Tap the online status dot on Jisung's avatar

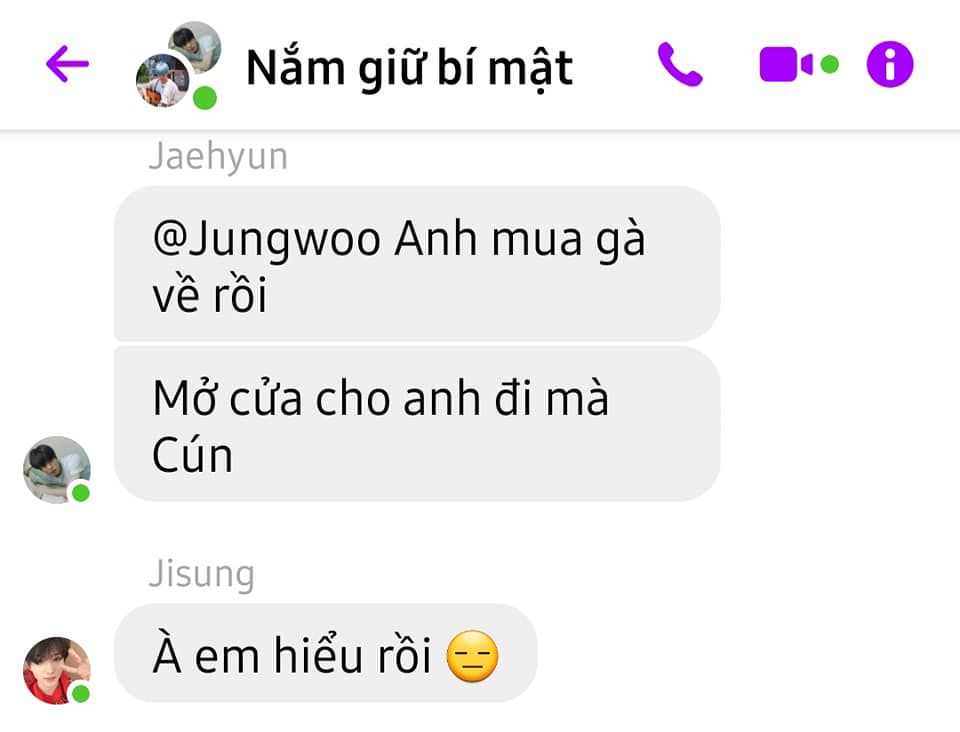point(81,693)
